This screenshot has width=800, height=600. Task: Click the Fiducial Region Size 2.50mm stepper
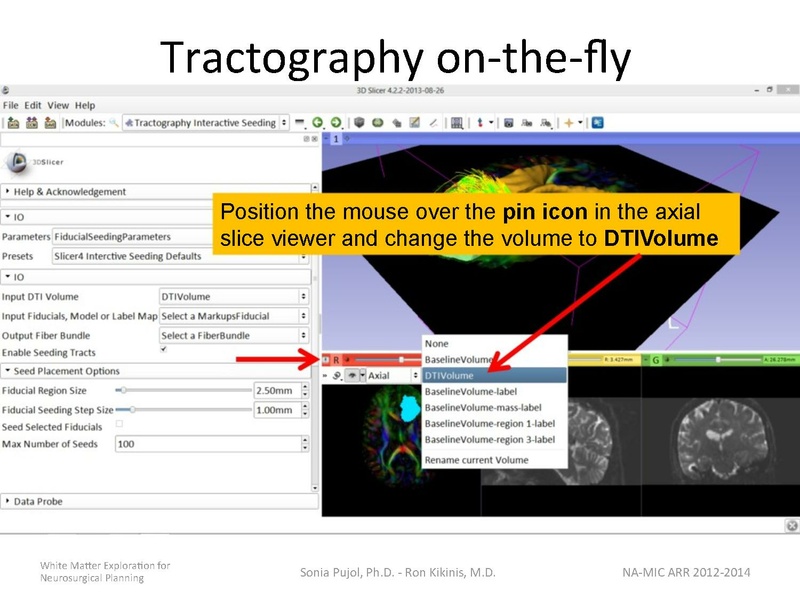[305, 390]
